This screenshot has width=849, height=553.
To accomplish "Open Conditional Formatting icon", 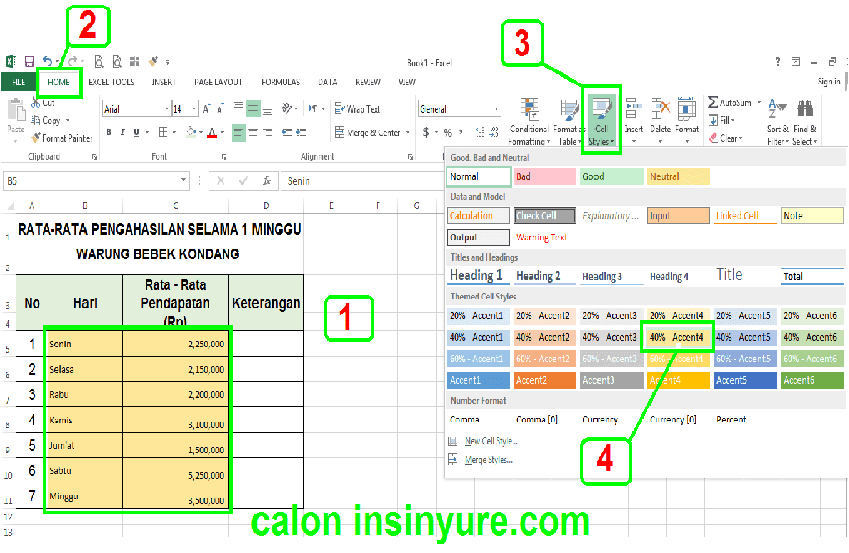I will [529, 109].
